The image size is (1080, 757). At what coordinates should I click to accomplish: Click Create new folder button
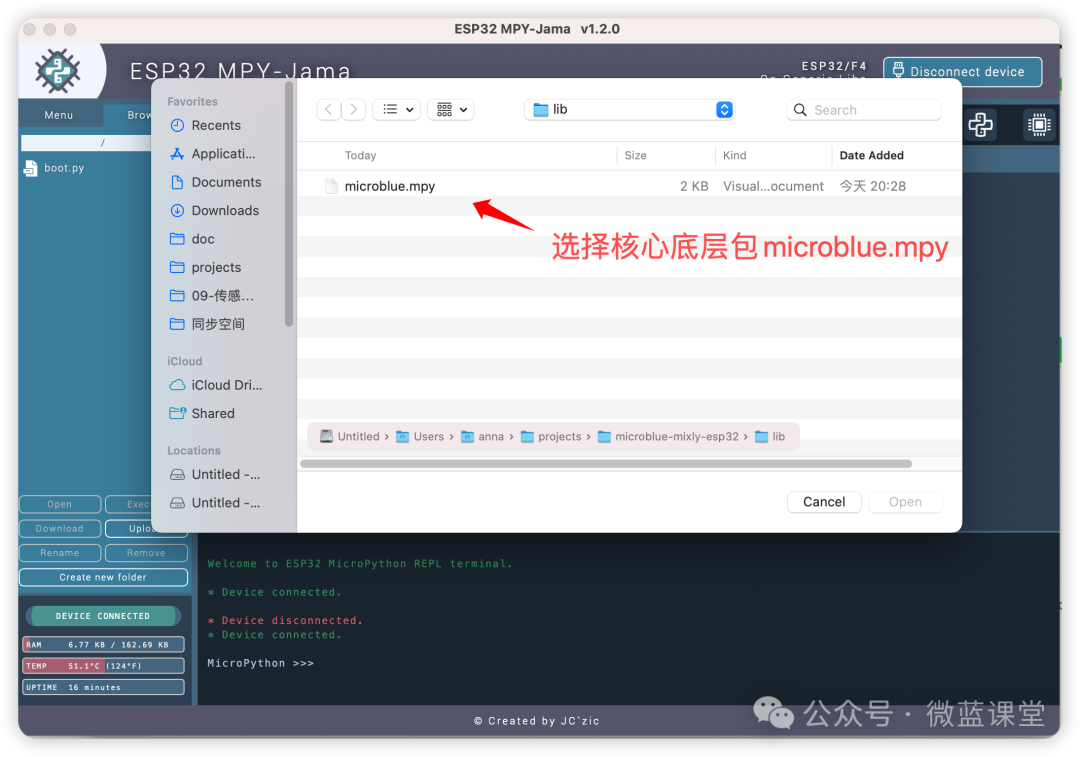click(x=103, y=577)
